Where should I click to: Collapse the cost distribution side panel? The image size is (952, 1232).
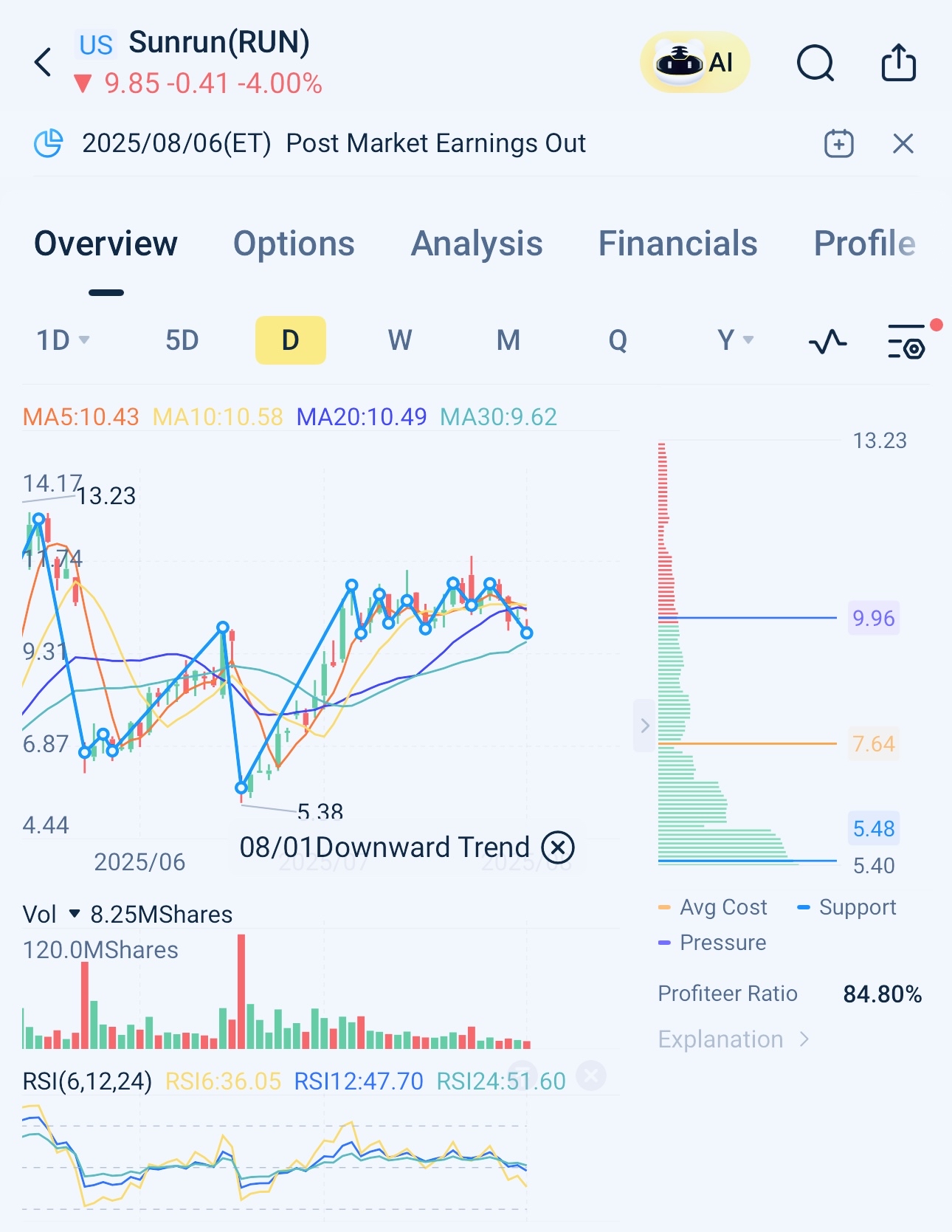[x=644, y=726]
